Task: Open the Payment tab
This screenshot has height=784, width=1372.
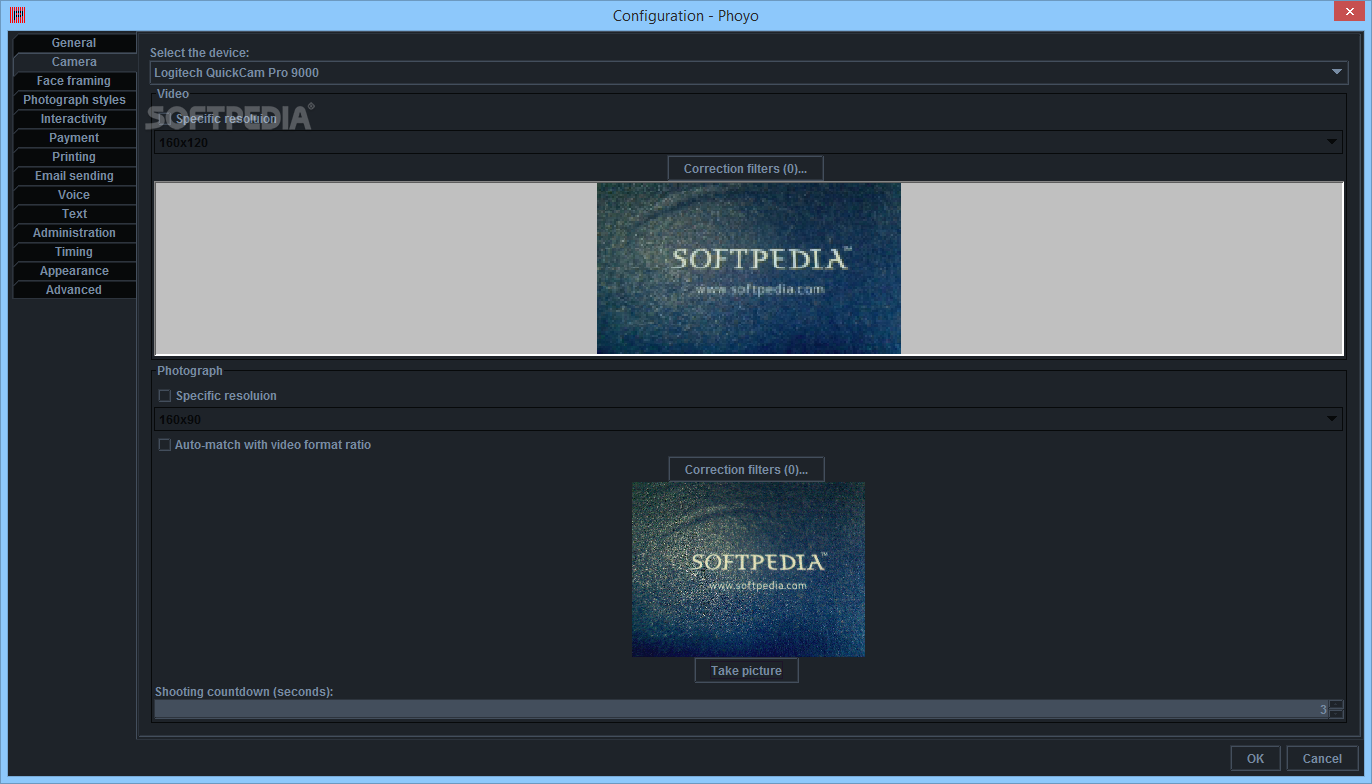Action: pyautogui.click(x=74, y=138)
